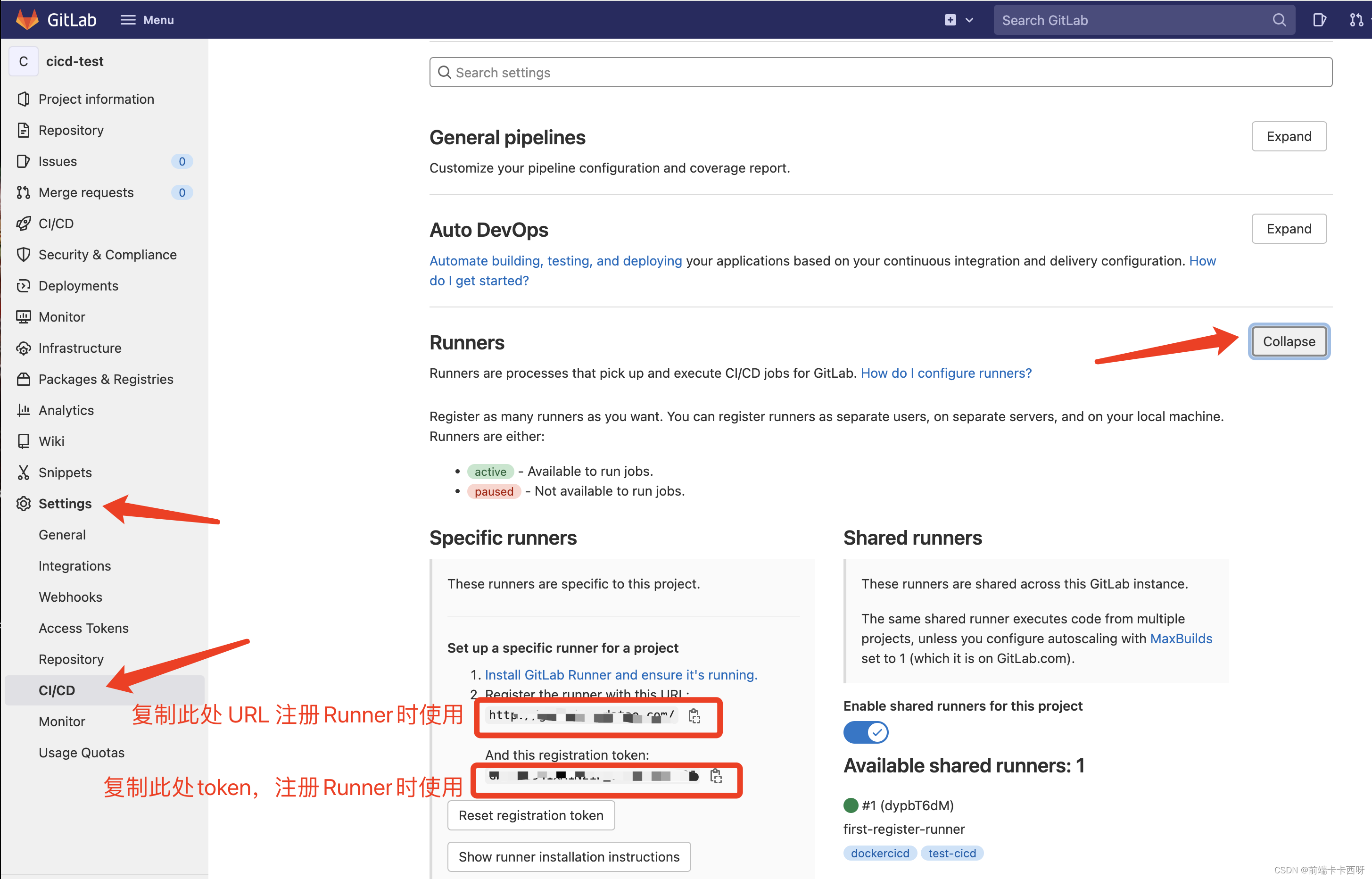Open the Security & Compliance section
1372x879 pixels.
[107, 254]
